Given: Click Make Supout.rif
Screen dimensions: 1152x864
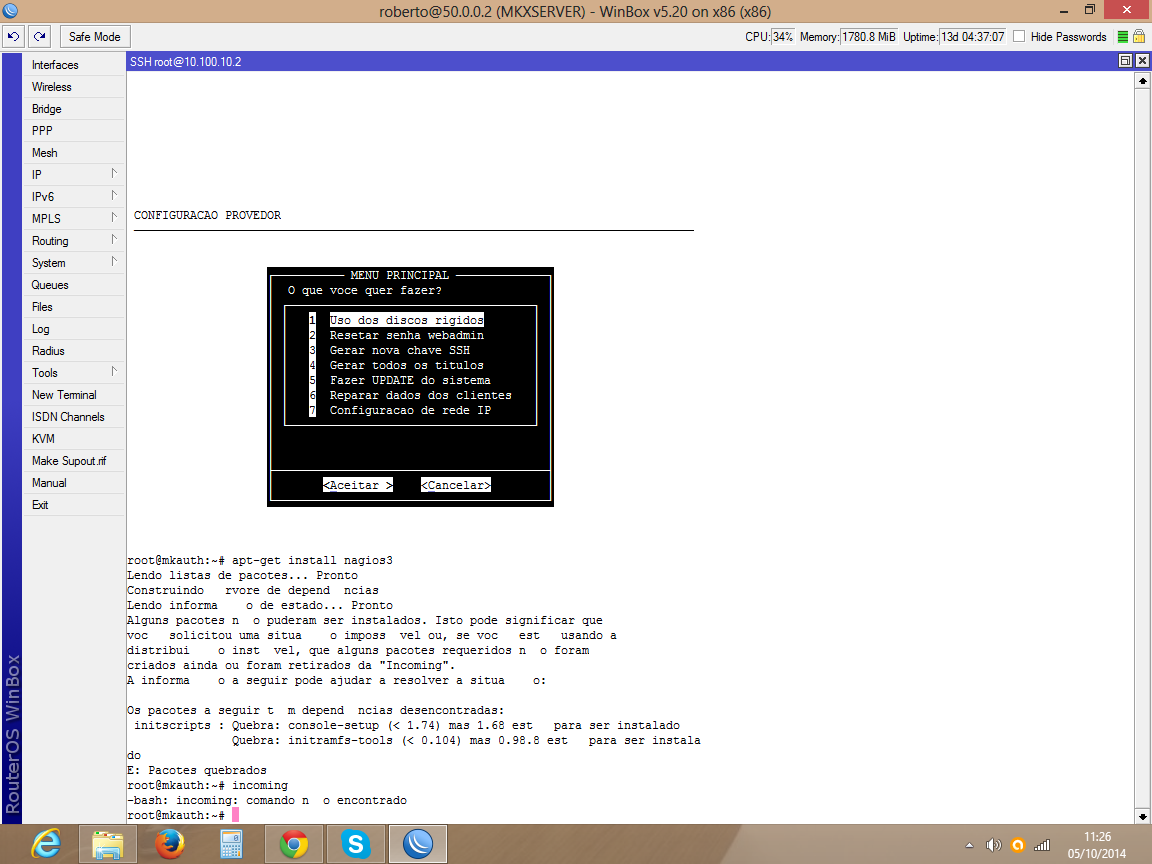Looking at the screenshot, I should [73, 461].
